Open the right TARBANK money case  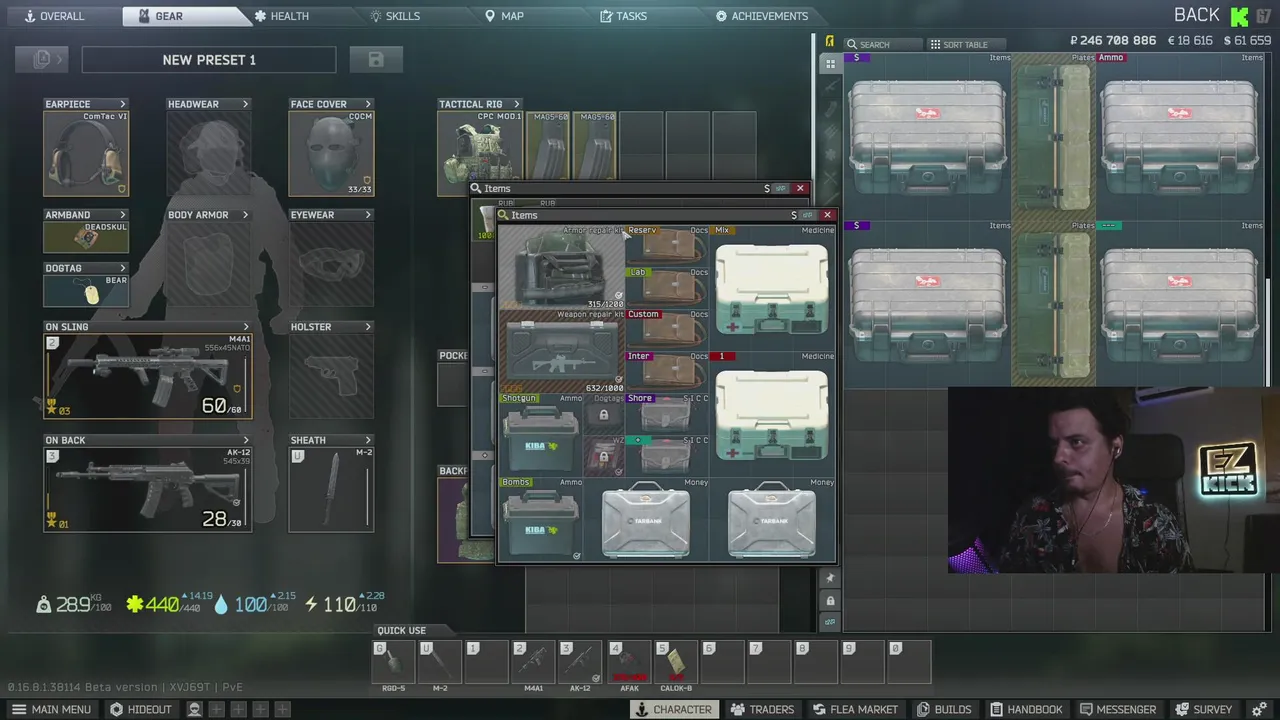tap(772, 519)
